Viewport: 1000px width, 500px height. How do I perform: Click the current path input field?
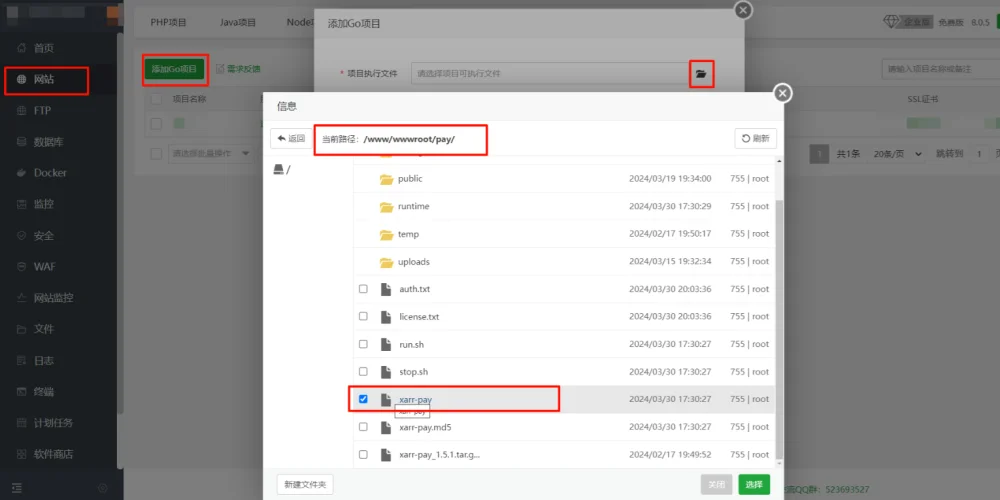tap(400, 139)
